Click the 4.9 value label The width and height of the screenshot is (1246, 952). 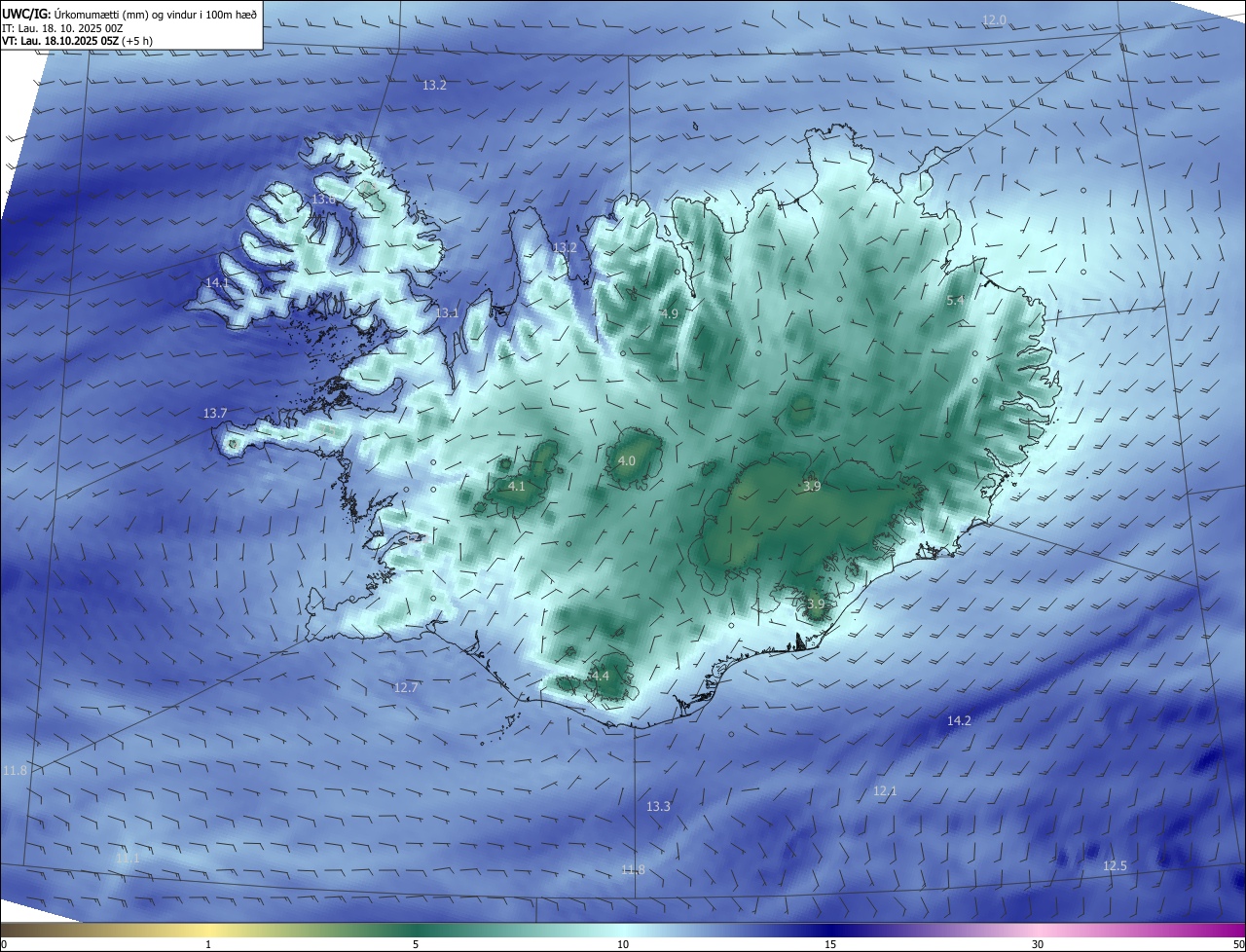point(669,314)
